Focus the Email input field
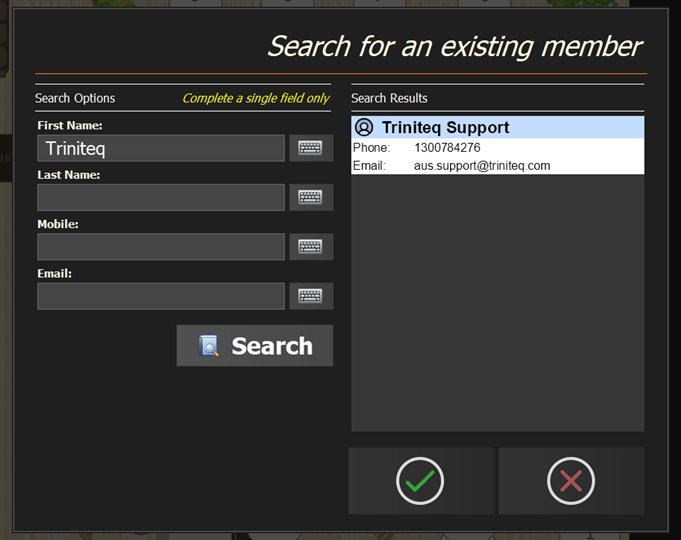The height and width of the screenshot is (540, 681). (161, 296)
